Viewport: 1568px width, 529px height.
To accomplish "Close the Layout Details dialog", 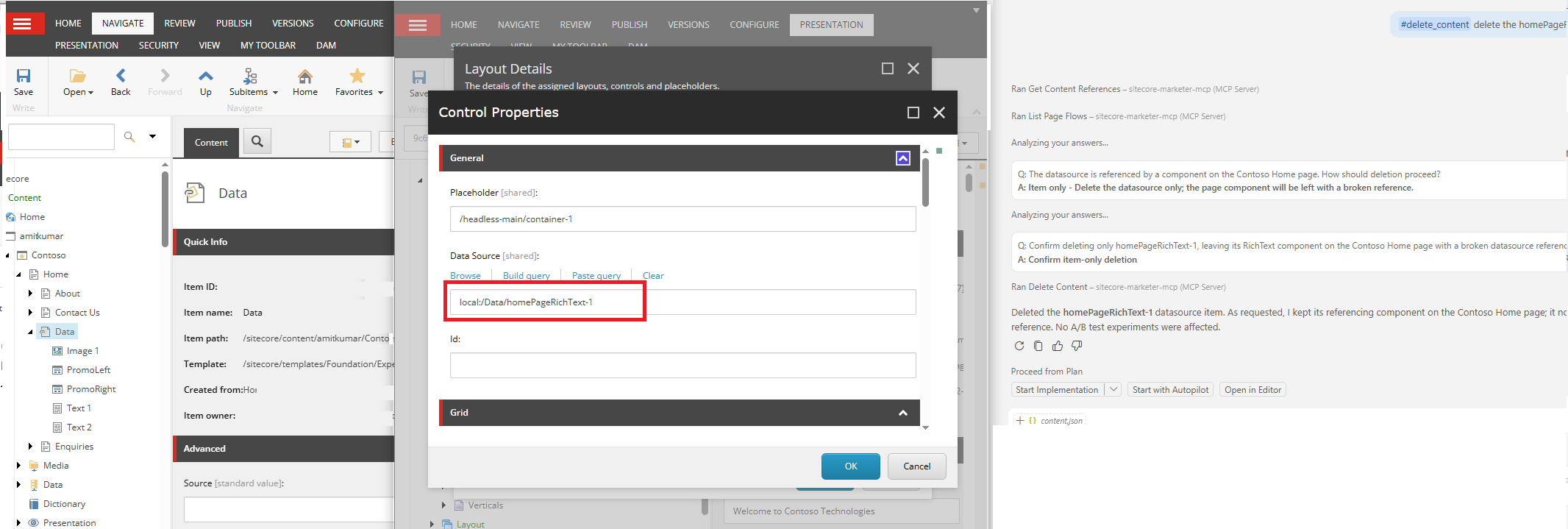I will tap(913, 68).
